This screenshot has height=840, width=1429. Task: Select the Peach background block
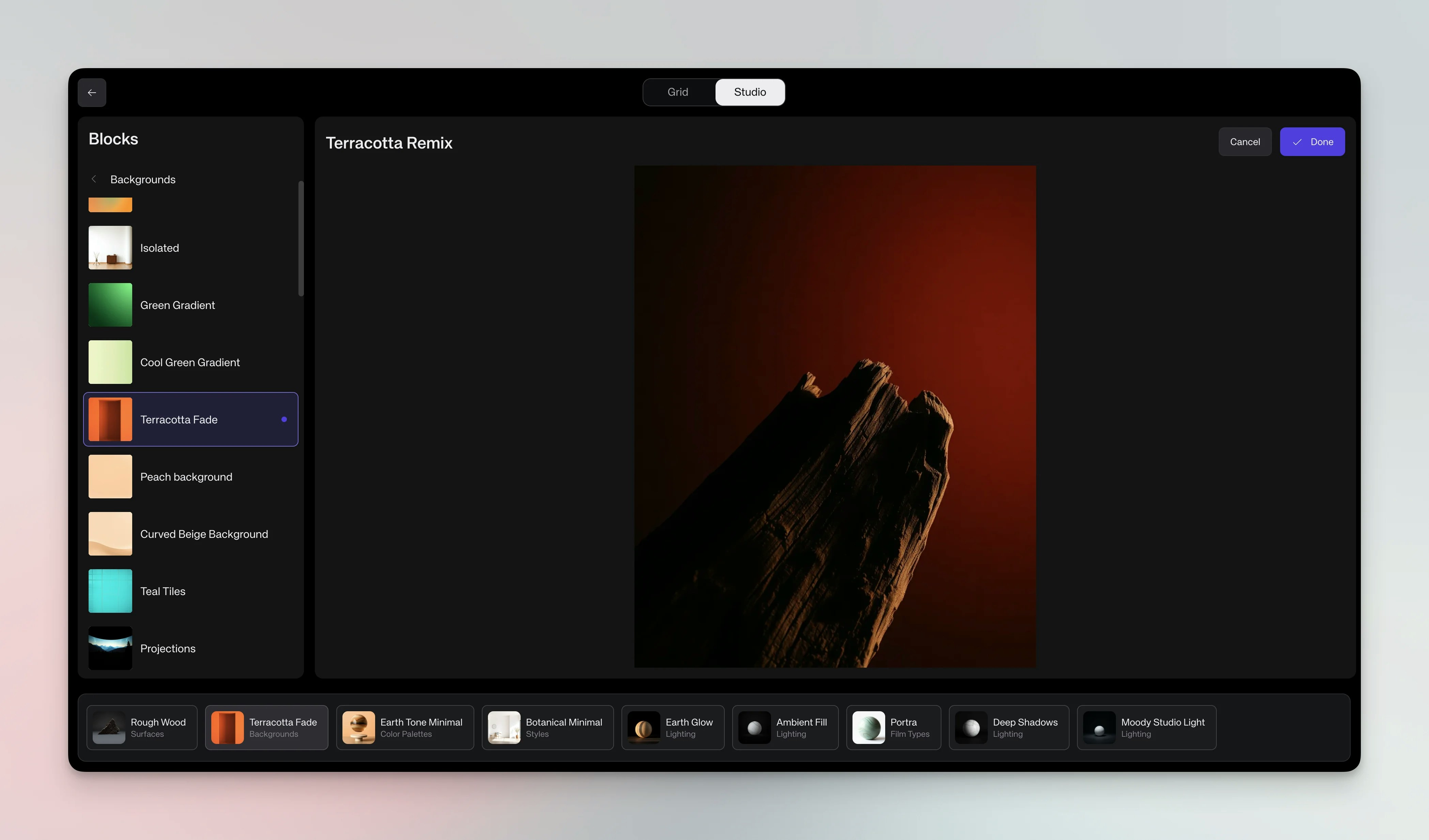coord(110,477)
